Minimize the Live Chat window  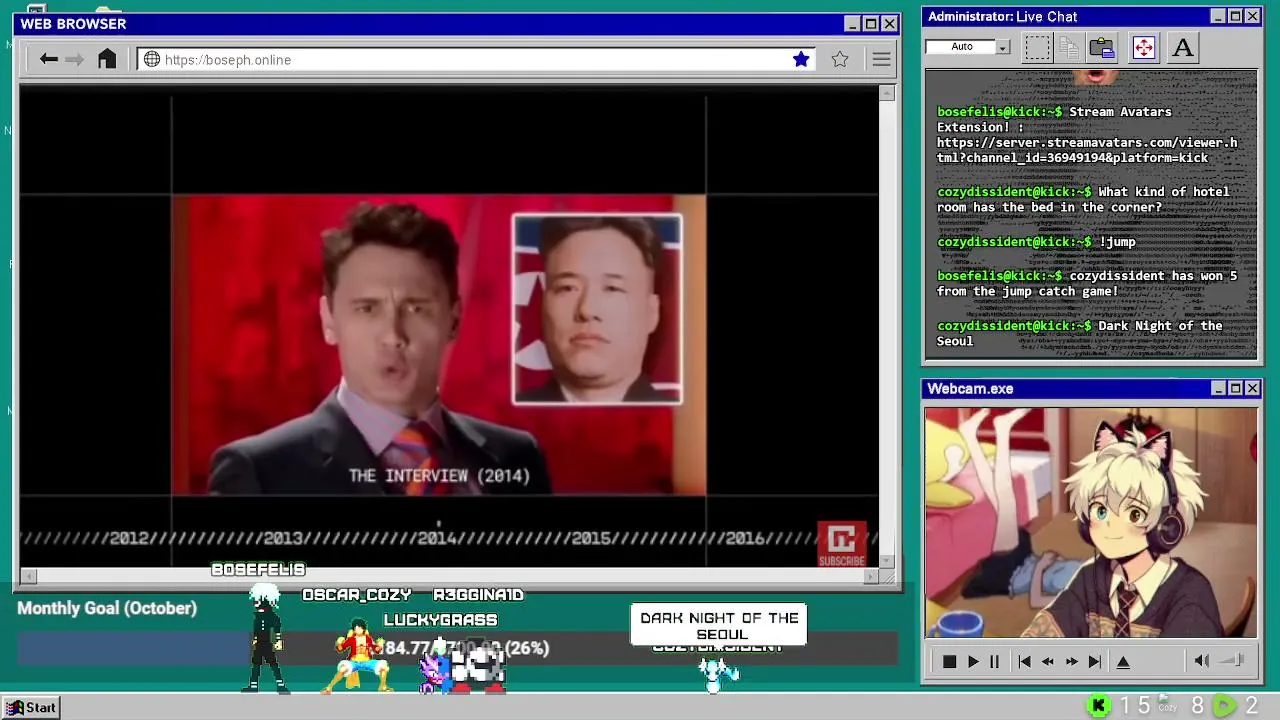[1218, 16]
